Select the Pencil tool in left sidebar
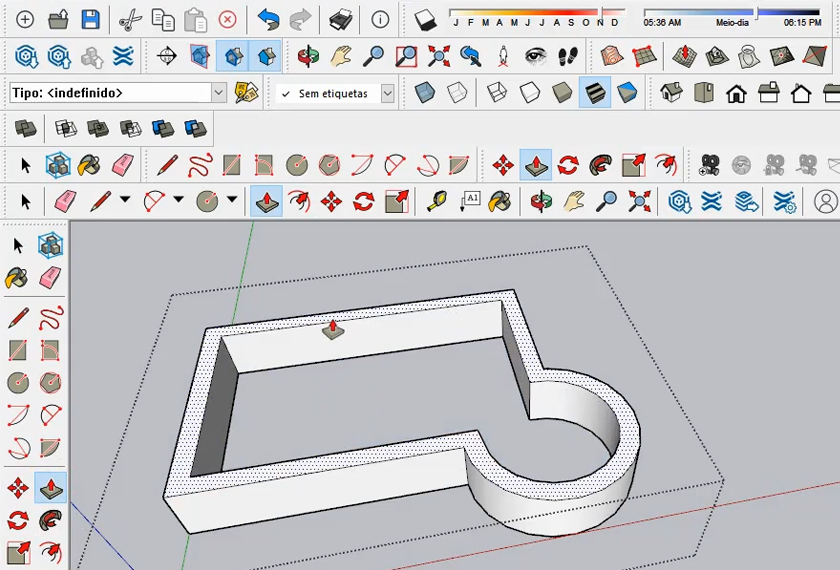 coord(18,318)
